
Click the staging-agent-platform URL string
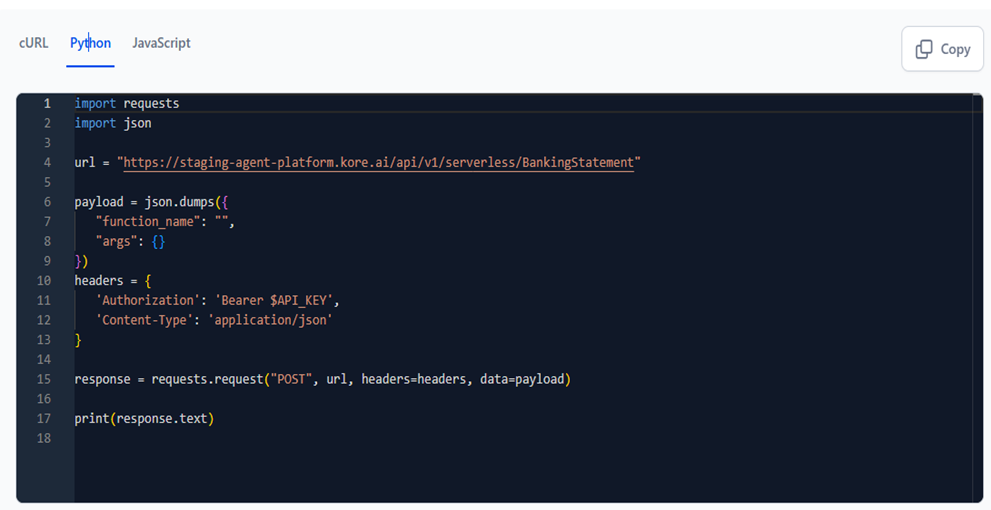(x=378, y=162)
